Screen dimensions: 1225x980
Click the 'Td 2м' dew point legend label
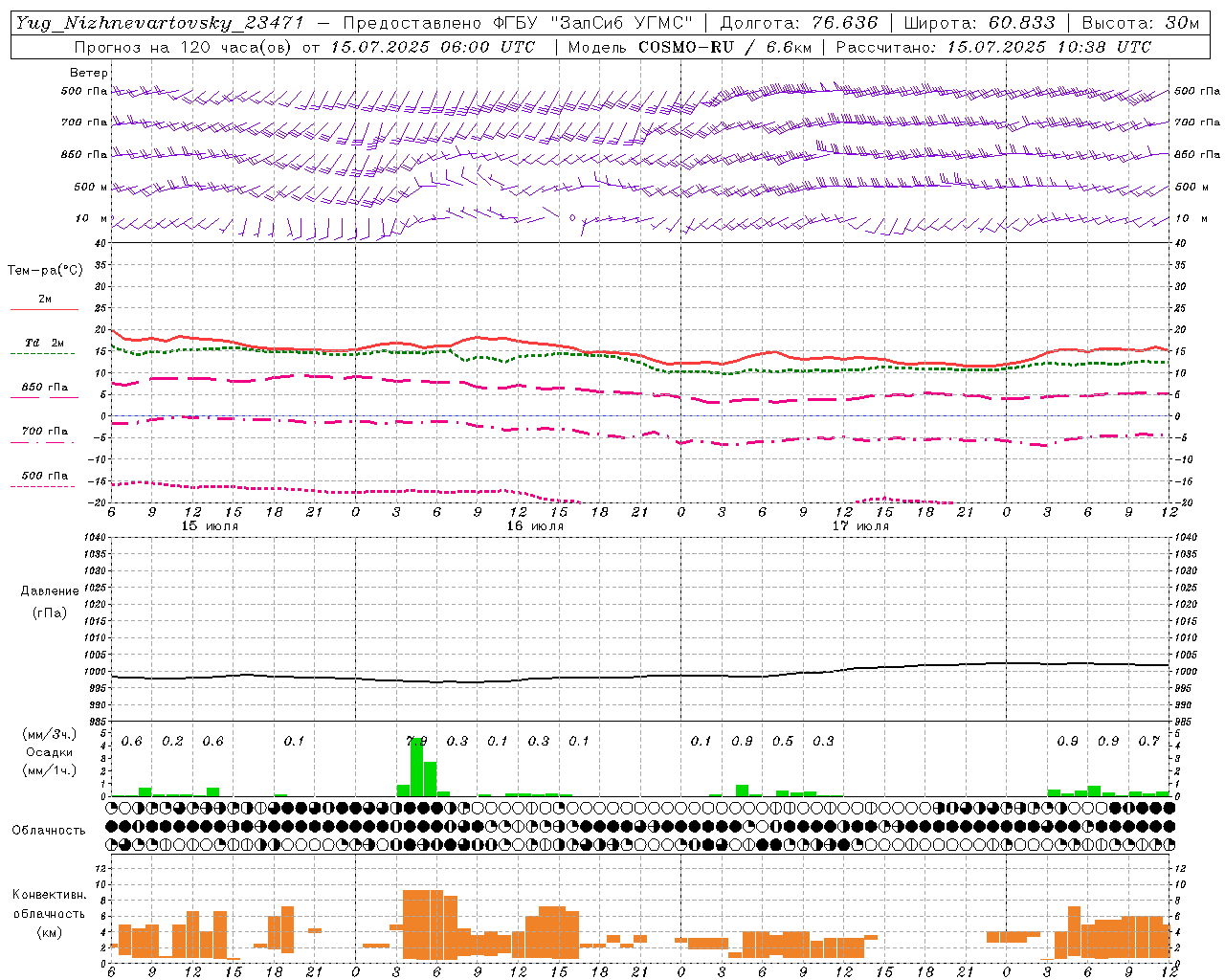(x=44, y=343)
